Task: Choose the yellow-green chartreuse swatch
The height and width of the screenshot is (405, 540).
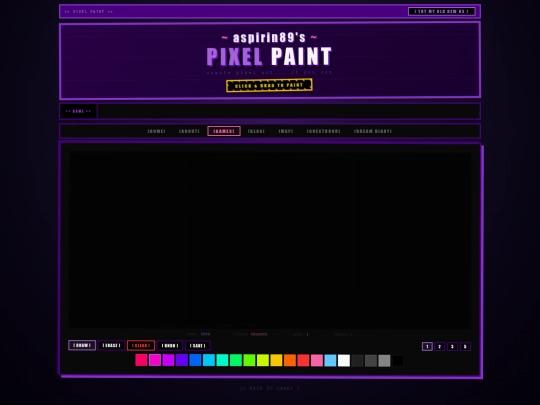Action: click(x=263, y=360)
